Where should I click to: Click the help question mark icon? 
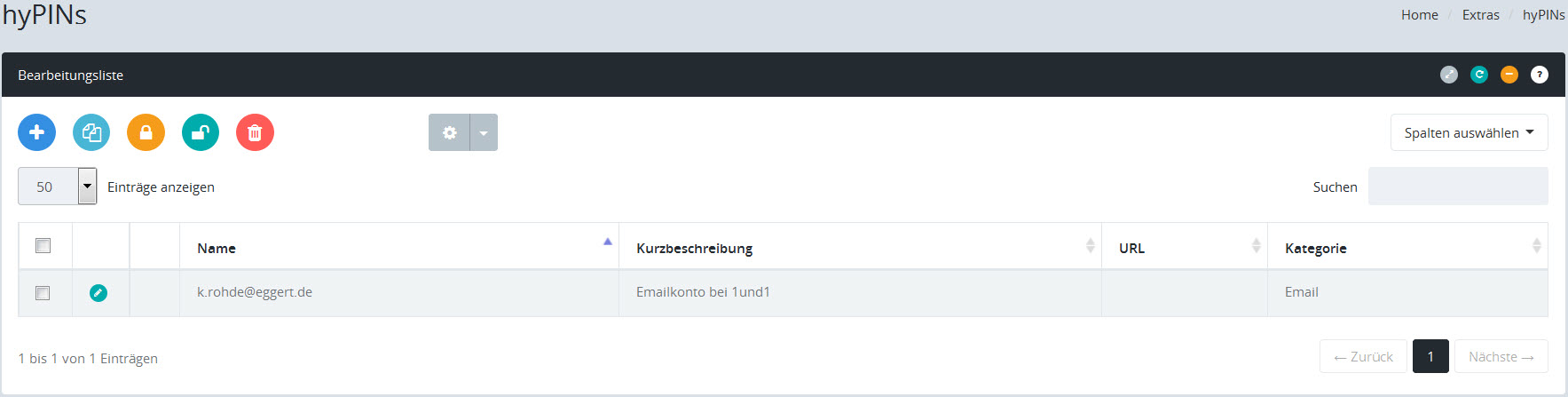1540,75
